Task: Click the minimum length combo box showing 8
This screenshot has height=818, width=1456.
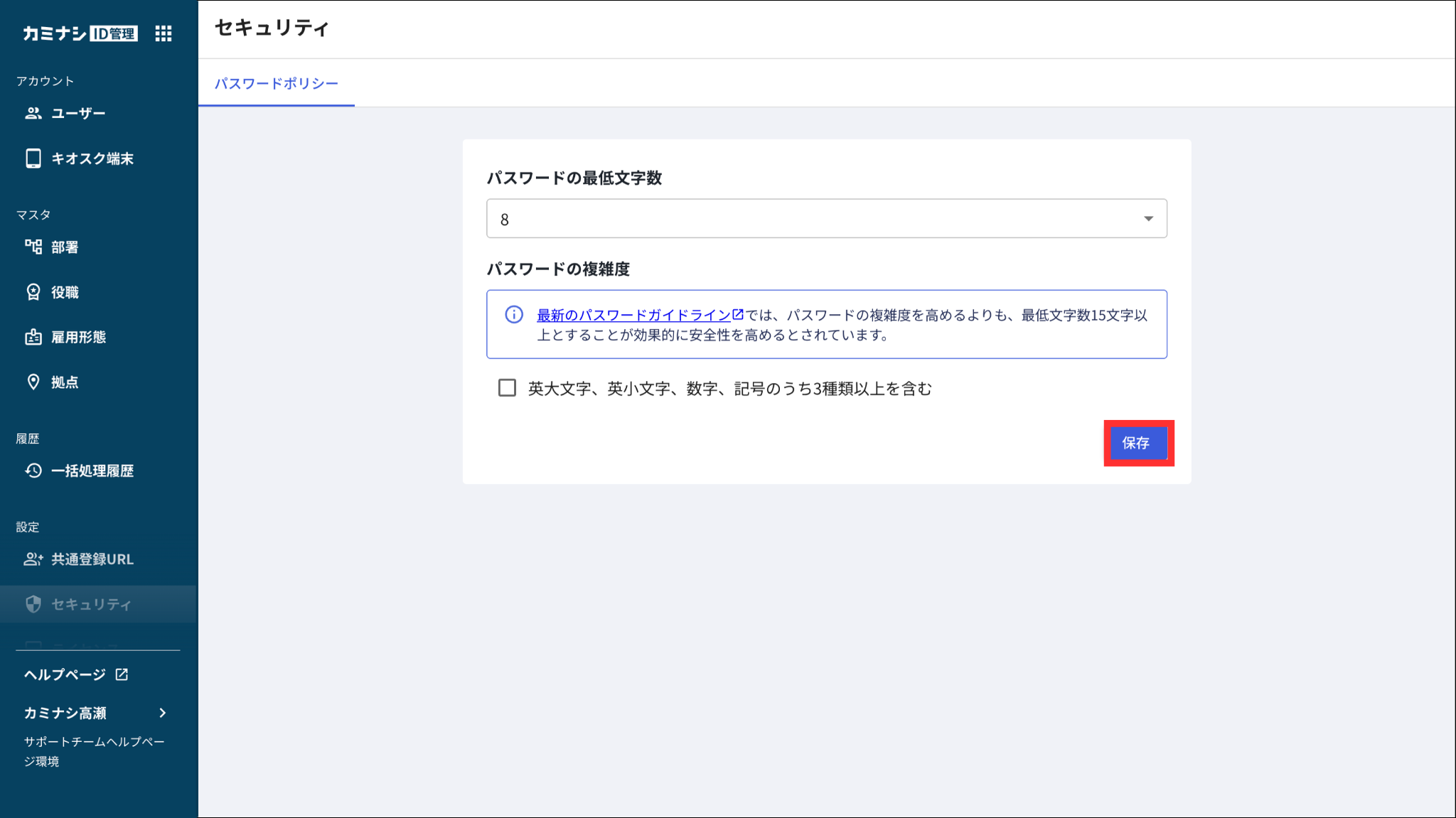Action: [x=827, y=219]
